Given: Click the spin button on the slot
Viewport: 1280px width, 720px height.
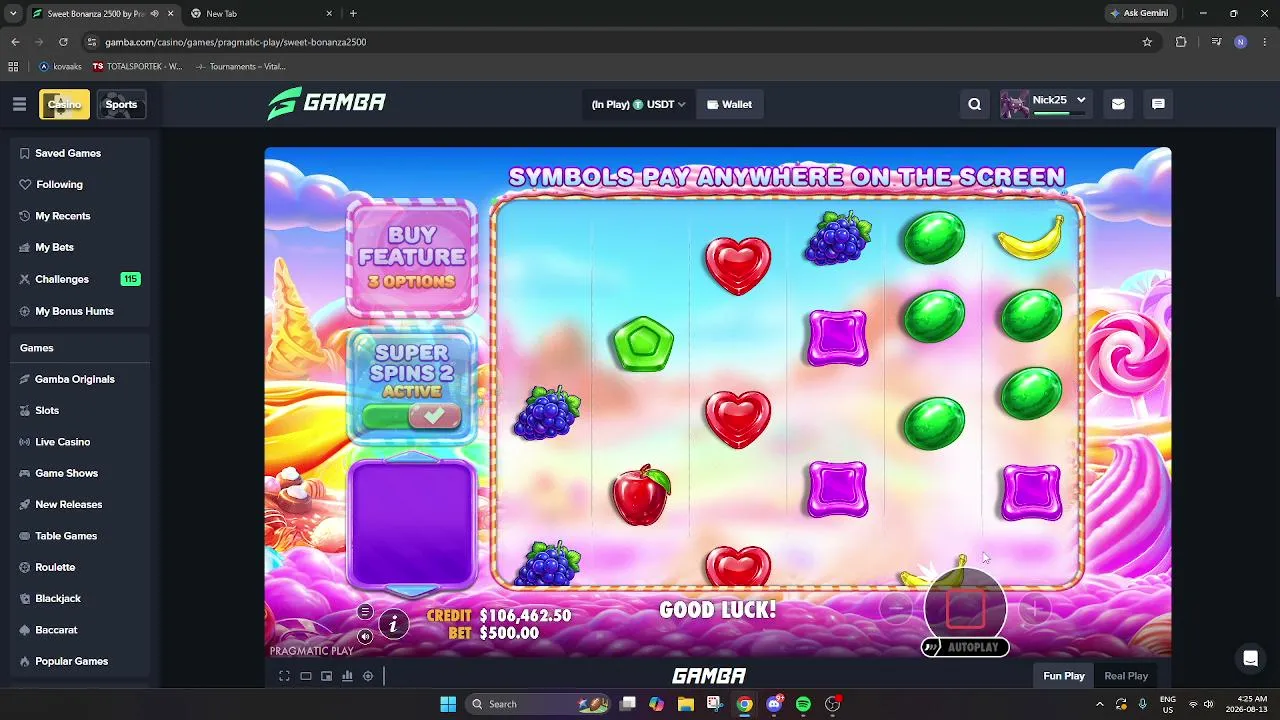Looking at the screenshot, I should pos(965,607).
